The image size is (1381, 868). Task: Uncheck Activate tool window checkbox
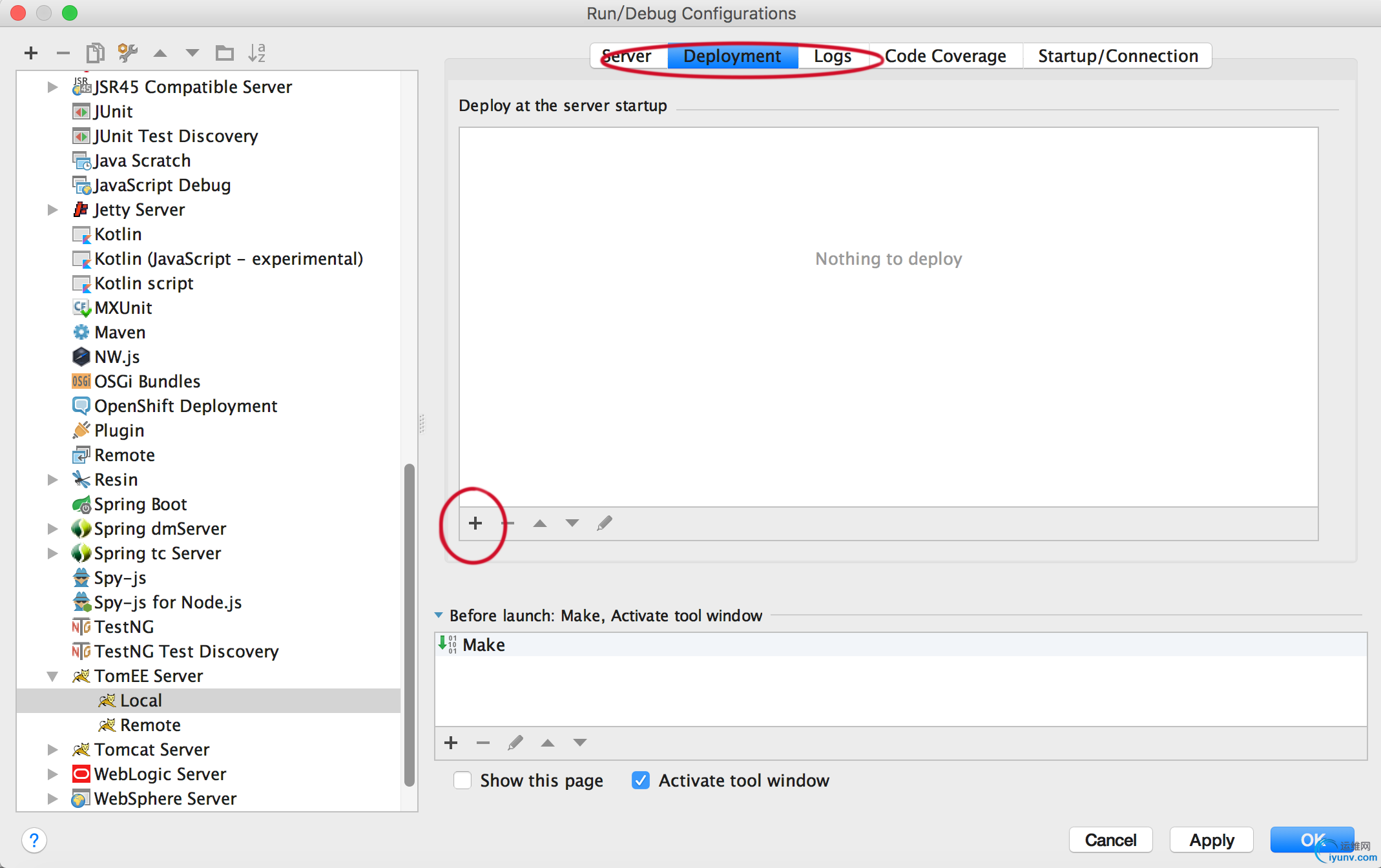[x=641, y=780]
